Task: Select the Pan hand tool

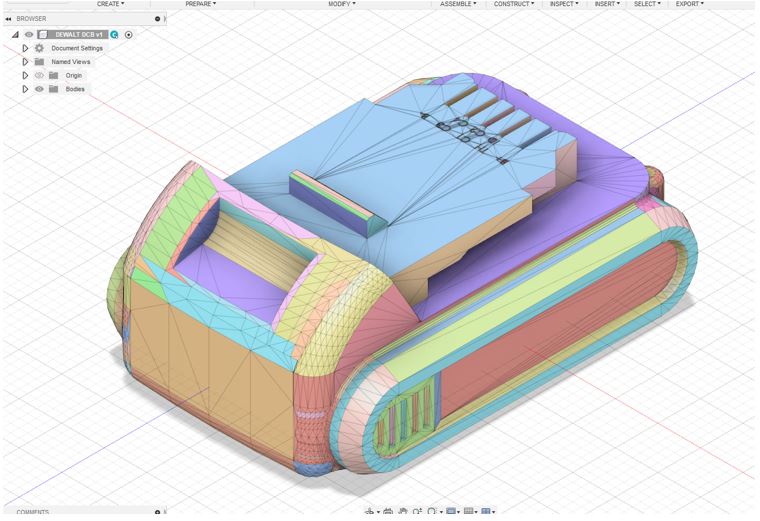Action: tap(403, 512)
